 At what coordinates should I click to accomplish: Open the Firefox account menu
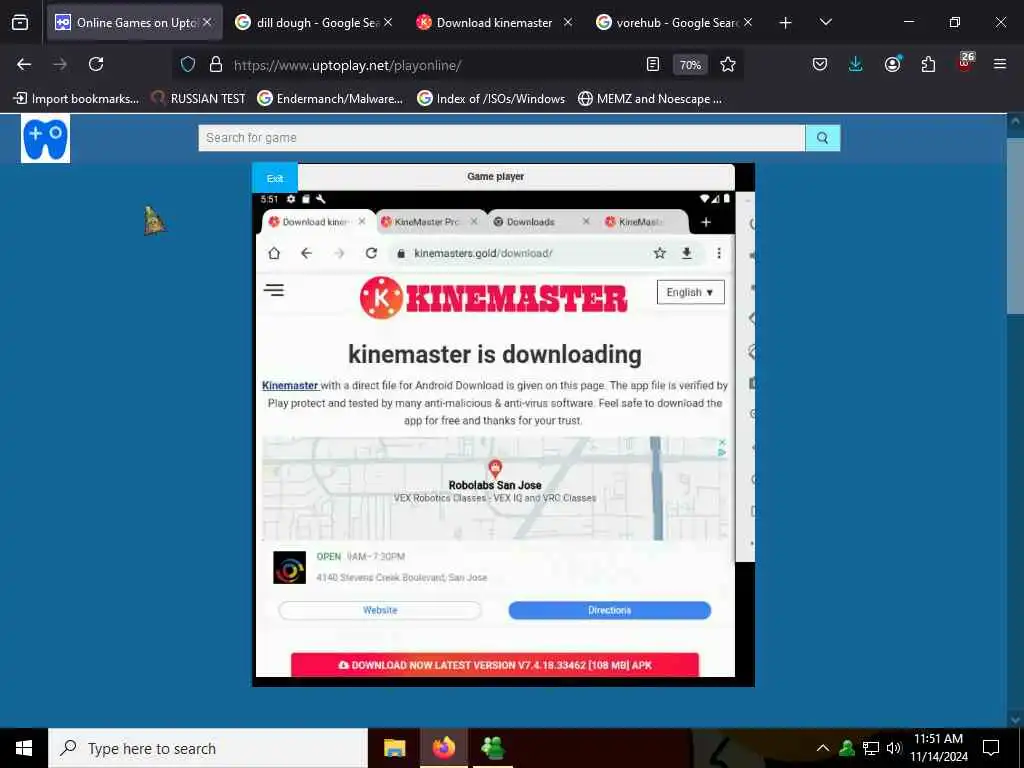click(892, 64)
